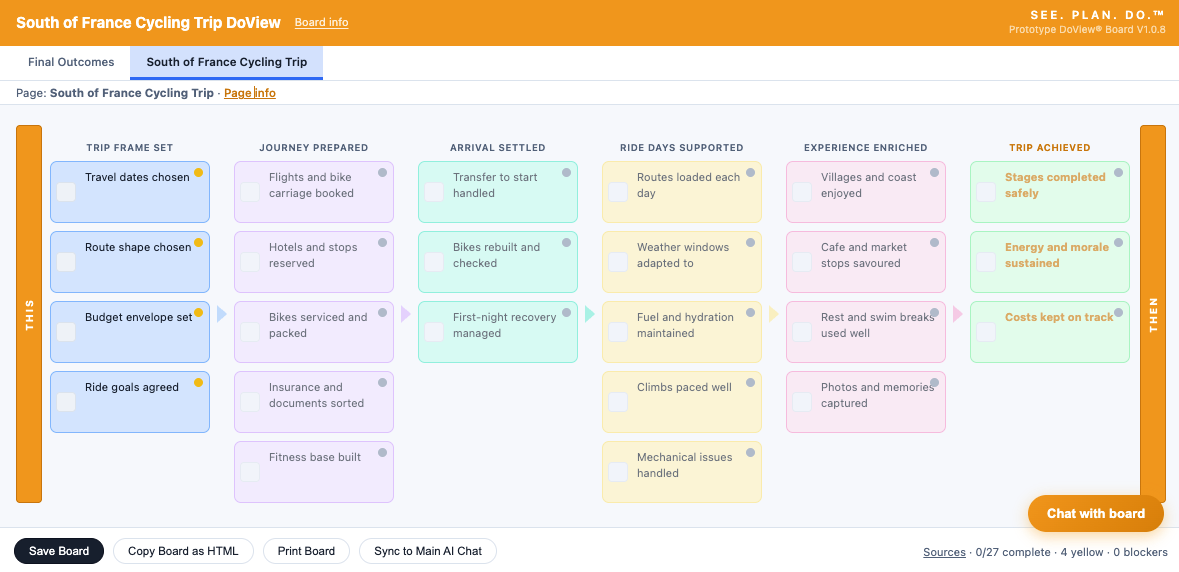Click the vertical THIS orange bar
The height and width of the screenshot is (572, 1179).
(x=29, y=314)
